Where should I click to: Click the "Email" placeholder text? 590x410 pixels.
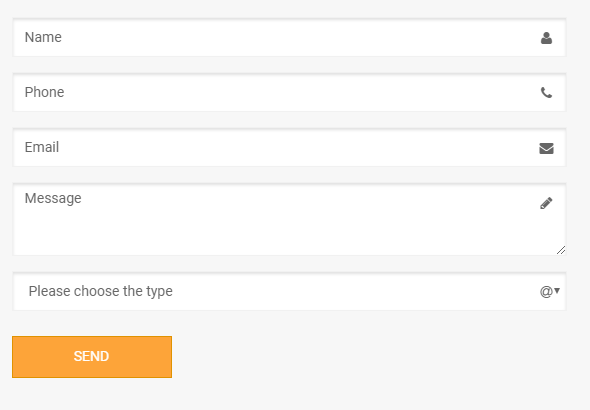(x=42, y=147)
